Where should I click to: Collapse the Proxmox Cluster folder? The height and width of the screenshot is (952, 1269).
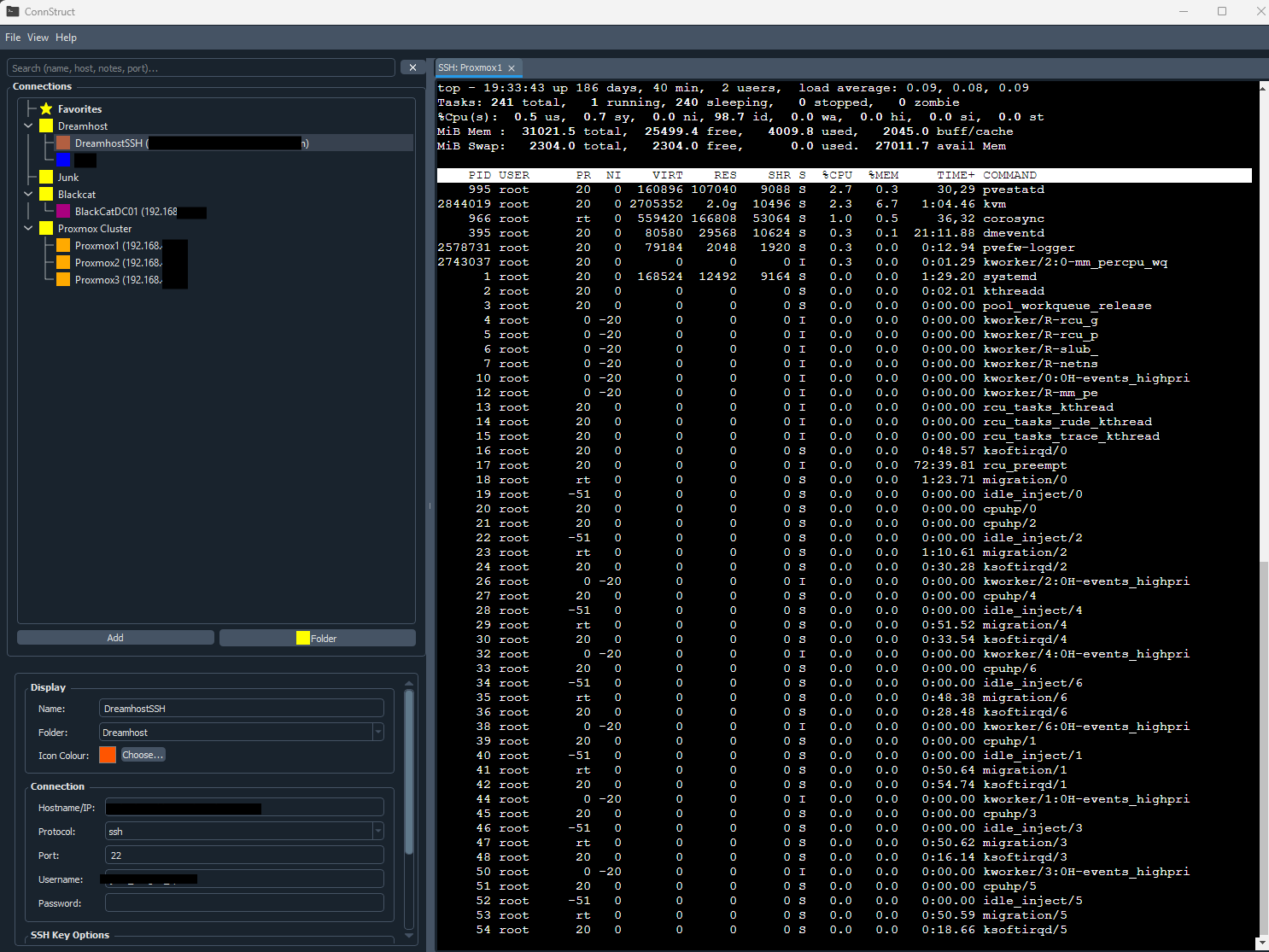pyautogui.click(x=28, y=229)
